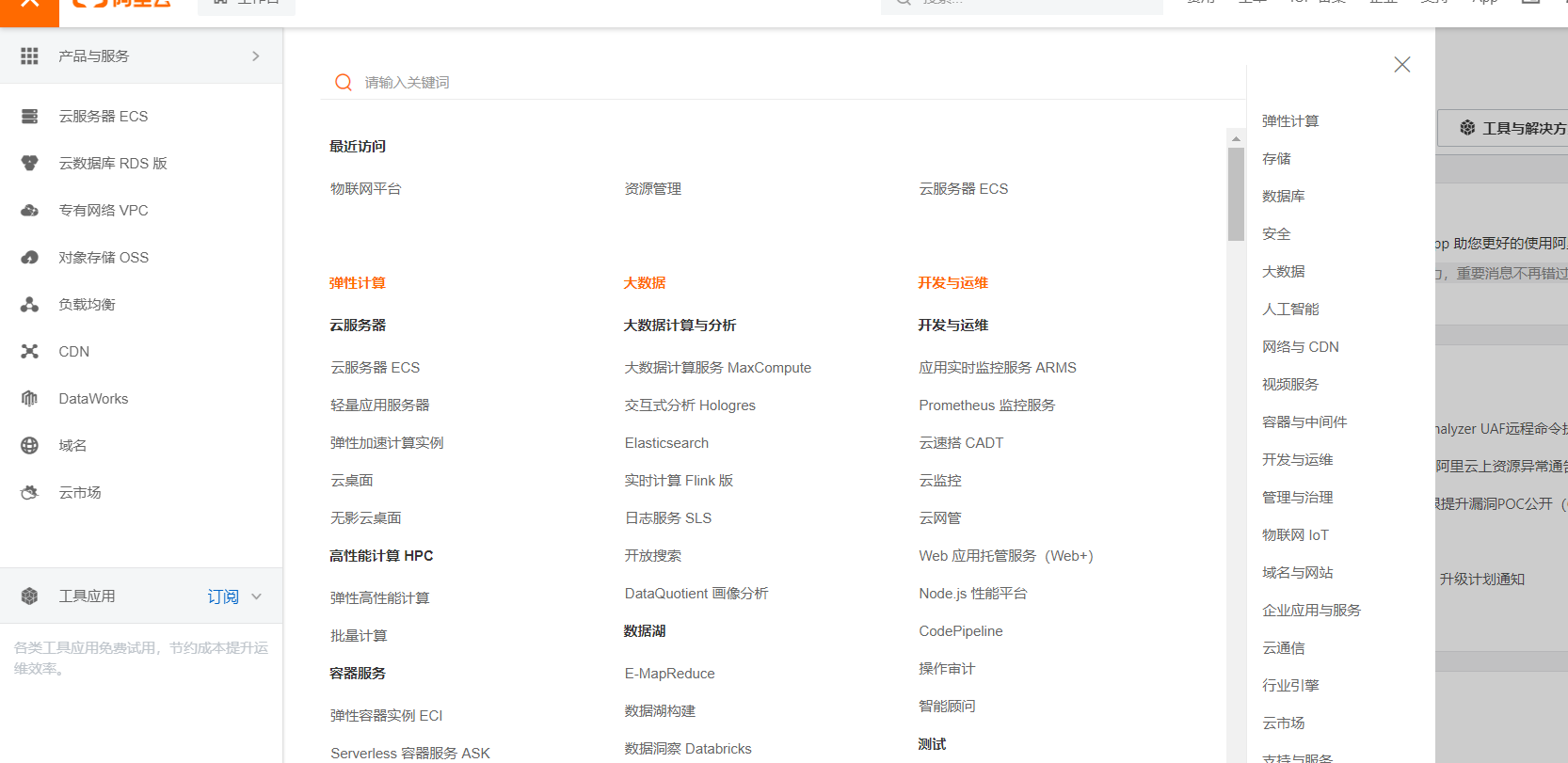Open 交互式分析 Hologres

coord(690,405)
